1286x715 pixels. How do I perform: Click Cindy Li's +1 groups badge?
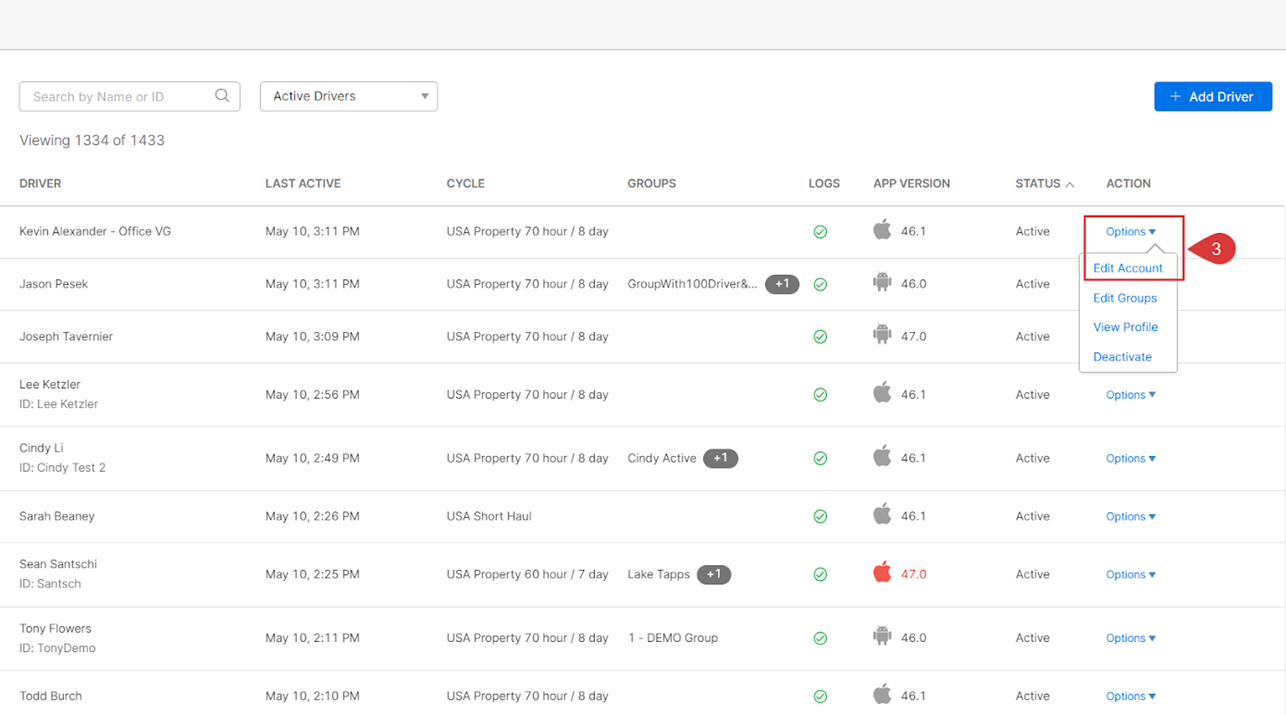[x=720, y=459]
